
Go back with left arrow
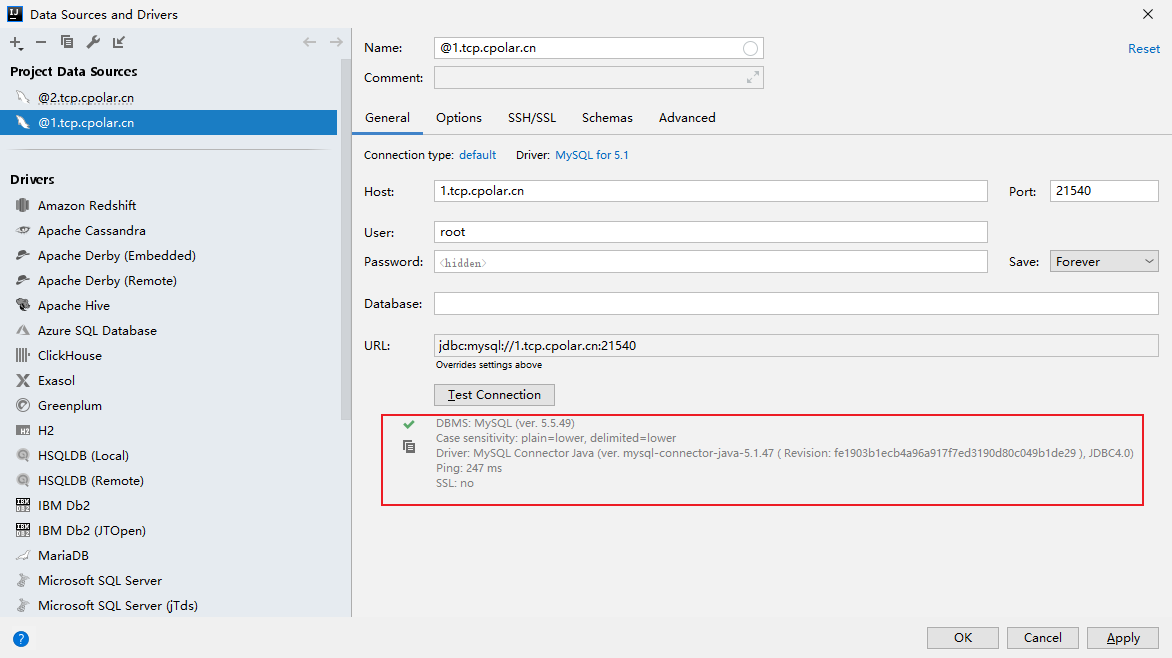point(309,42)
